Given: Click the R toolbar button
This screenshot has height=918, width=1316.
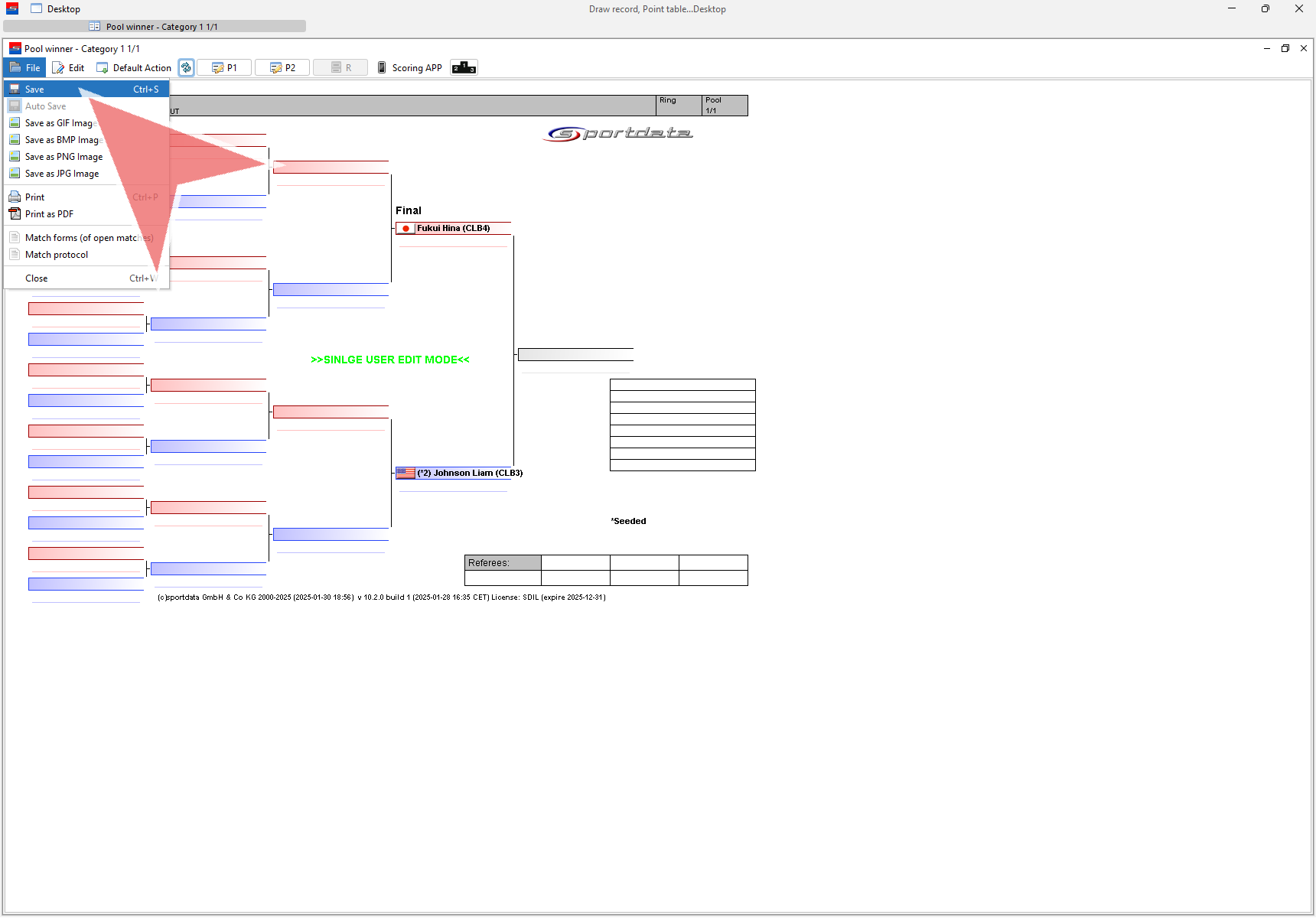Looking at the screenshot, I should (340, 68).
